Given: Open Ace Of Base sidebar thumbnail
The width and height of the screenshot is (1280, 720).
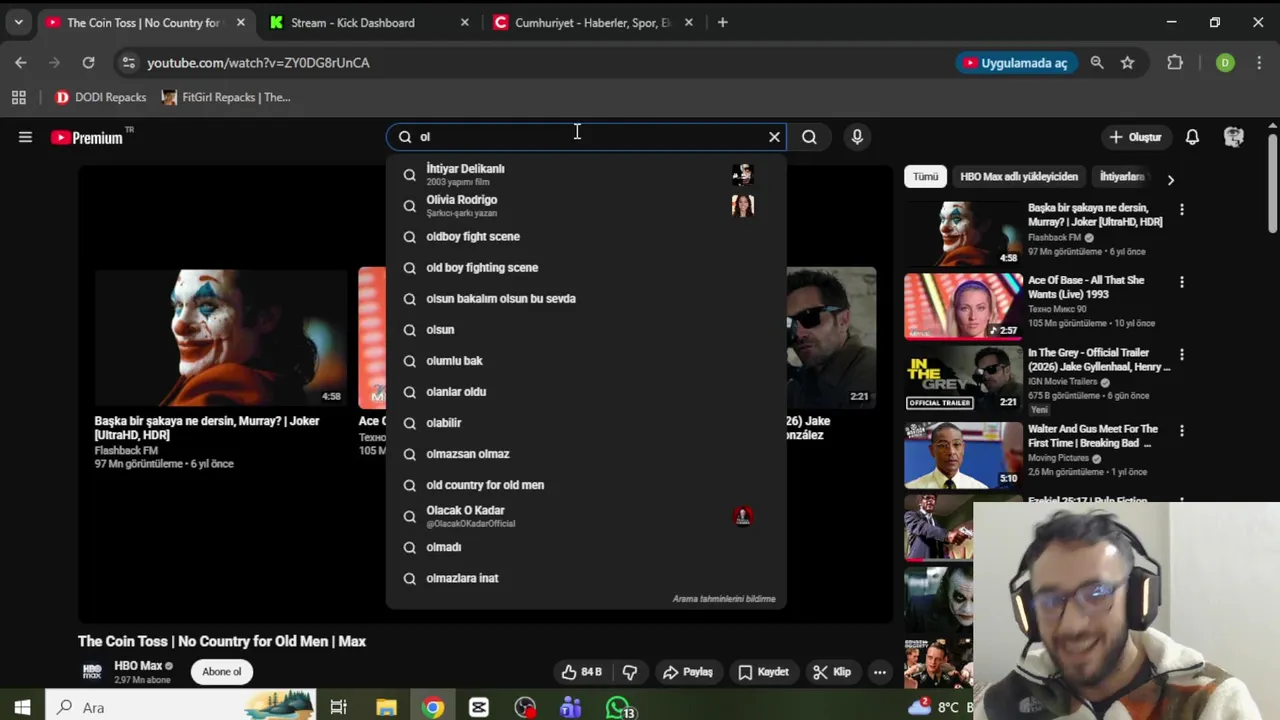Looking at the screenshot, I should pos(964,307).
